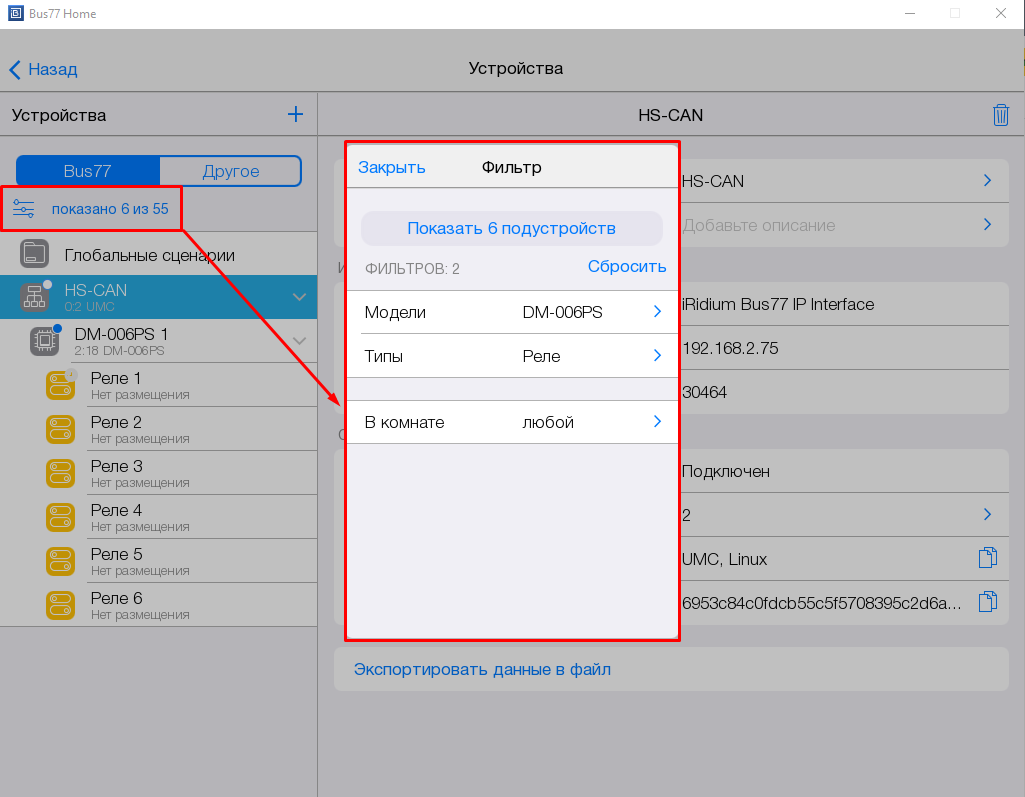1025x797 pixels.
Task: Select the Глобальные сценарии folder icon
Action: [x=35, y=255]
